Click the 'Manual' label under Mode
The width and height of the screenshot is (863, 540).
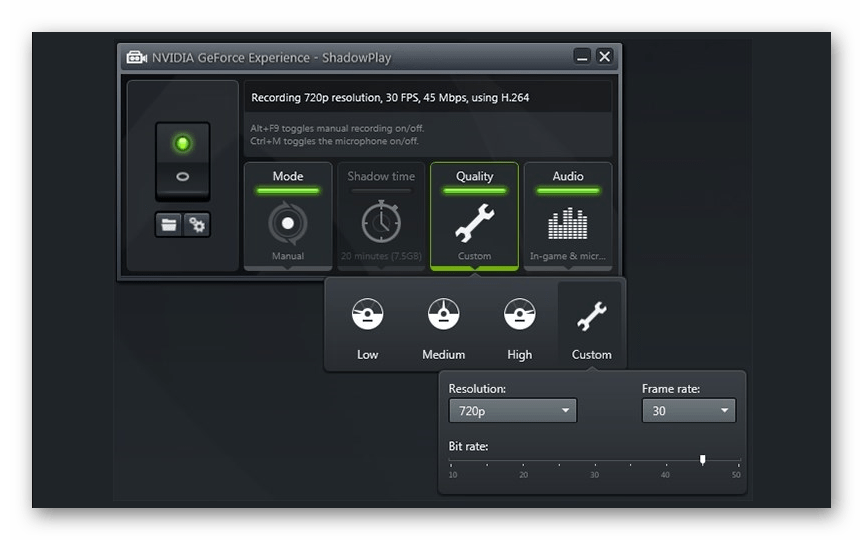[x=288, y=256]
